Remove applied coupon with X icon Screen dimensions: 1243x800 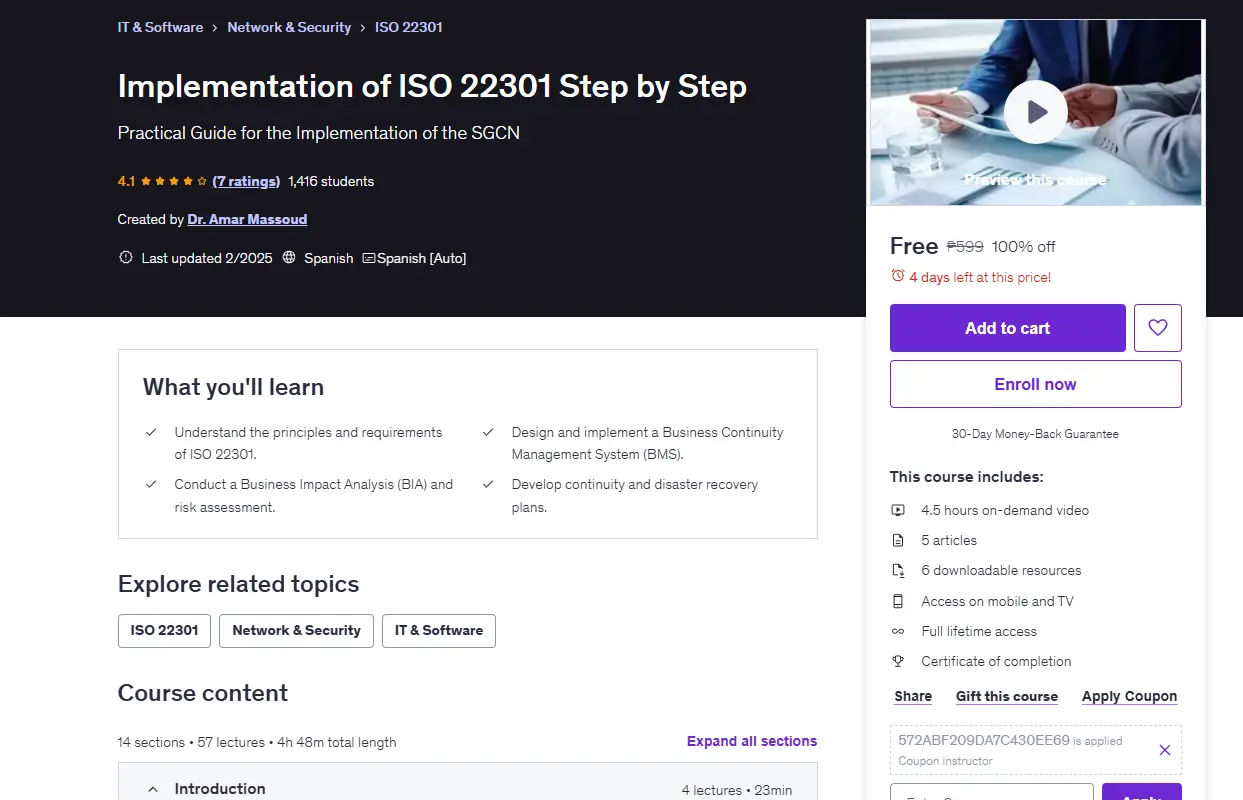(x=1165, y=750)
